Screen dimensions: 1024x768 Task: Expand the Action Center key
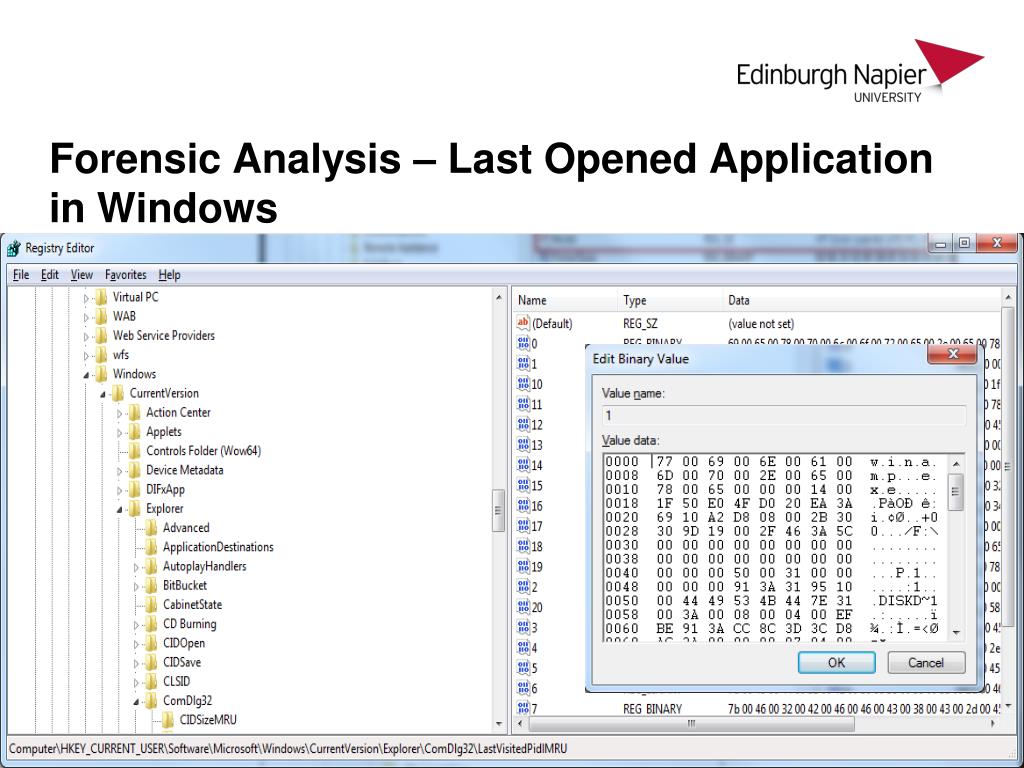(x=120, y=413)
